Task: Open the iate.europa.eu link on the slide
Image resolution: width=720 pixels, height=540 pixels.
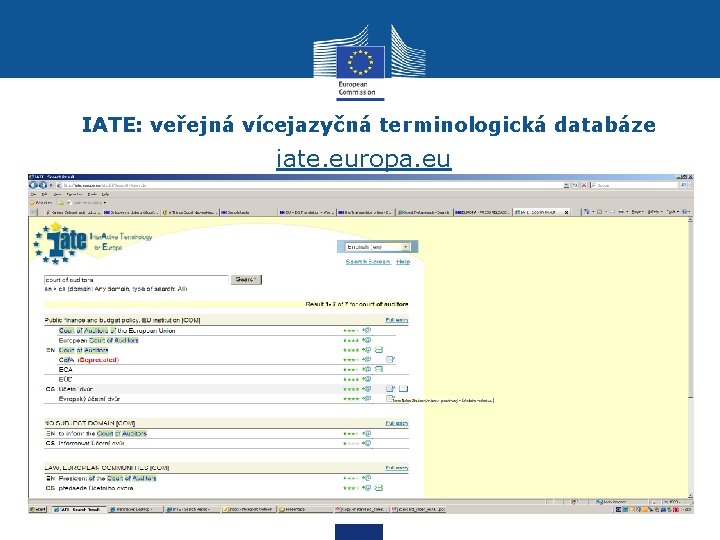Action: coord(364,159)
